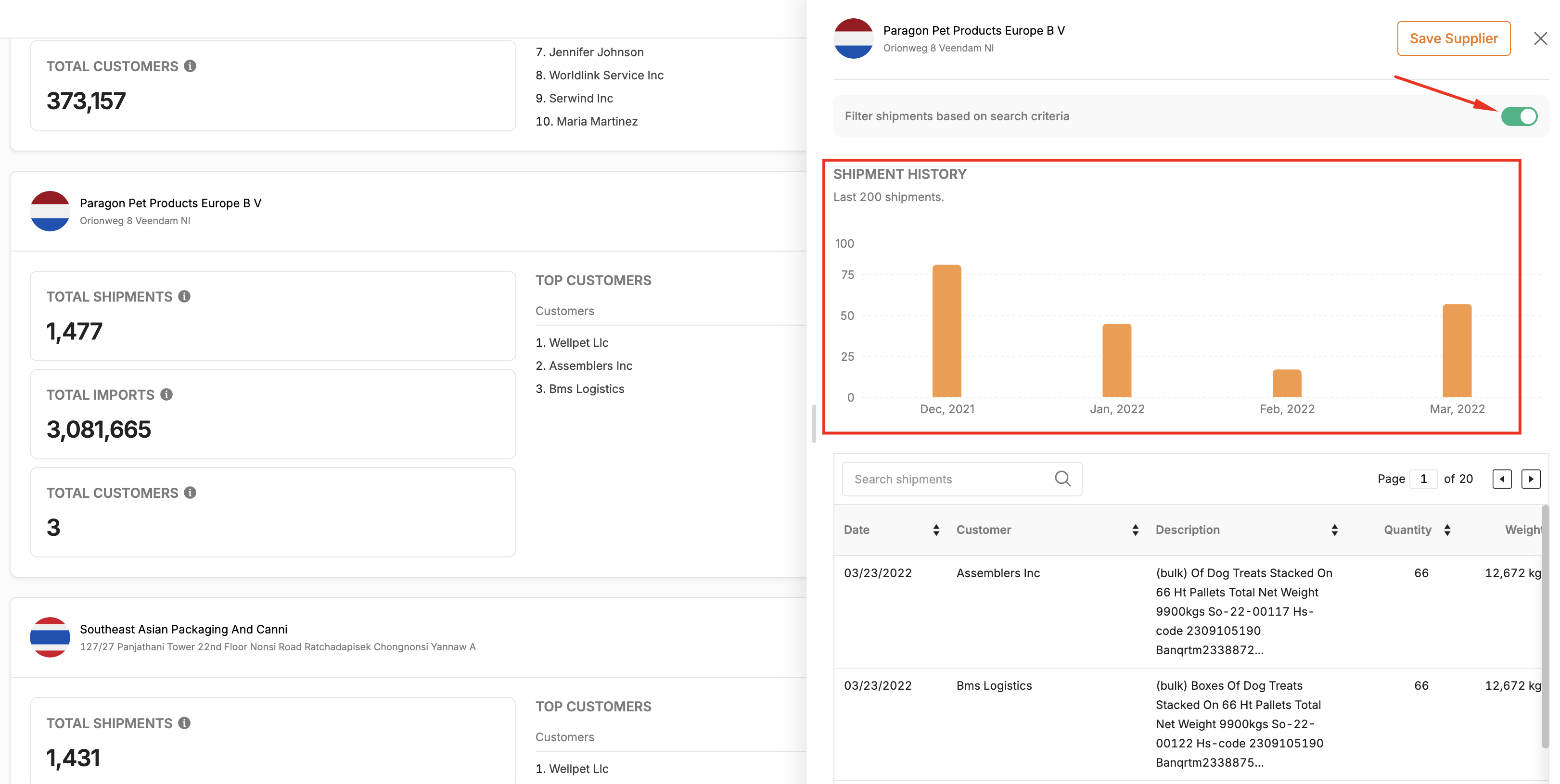Click the Mar, 2022 bar in chart
The width and height of the screenshot is (1560, 784).
(x=1457, y=350)
